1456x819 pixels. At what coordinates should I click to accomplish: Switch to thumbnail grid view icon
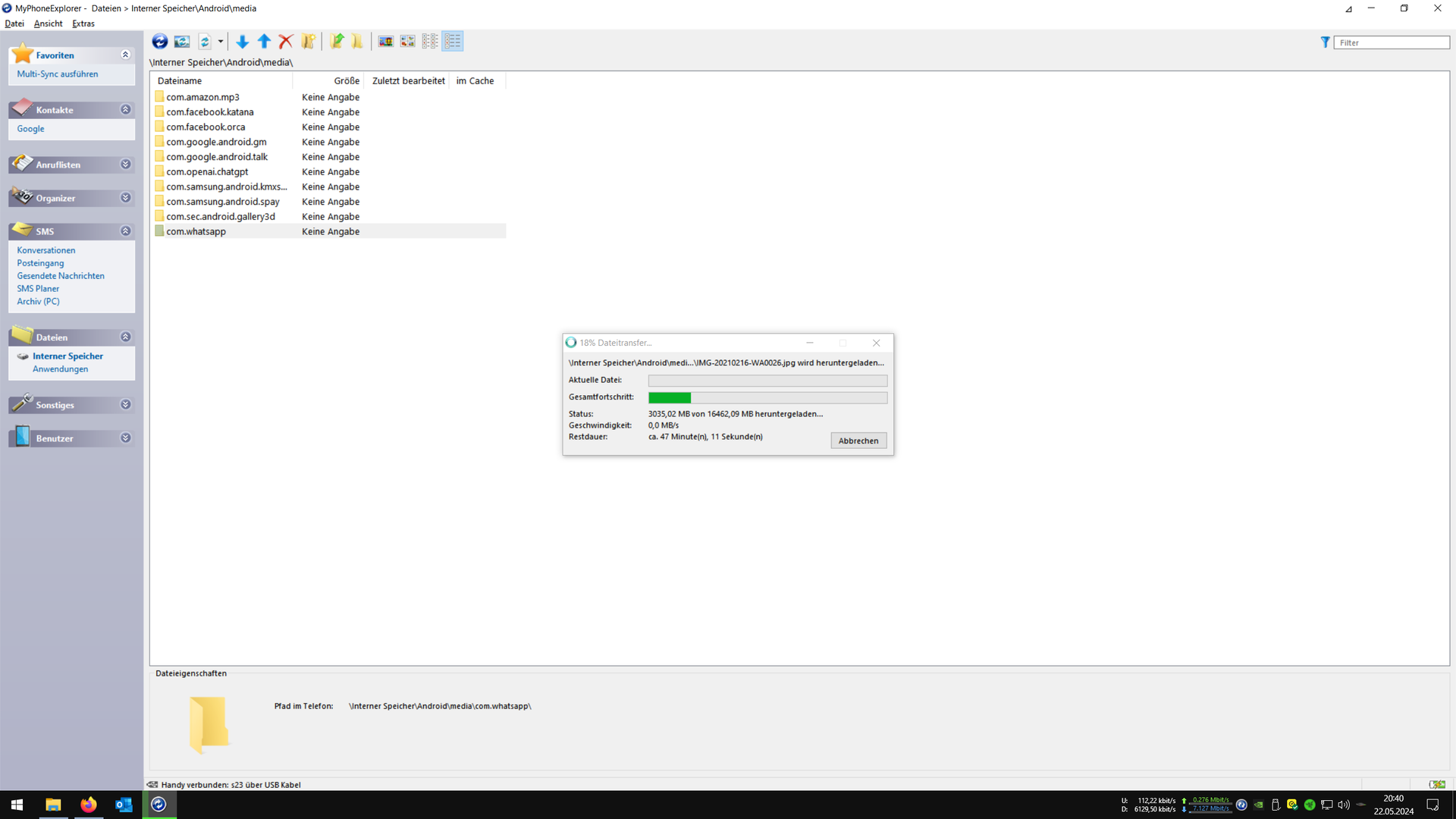pyautogui.click(x=408, y=42)
